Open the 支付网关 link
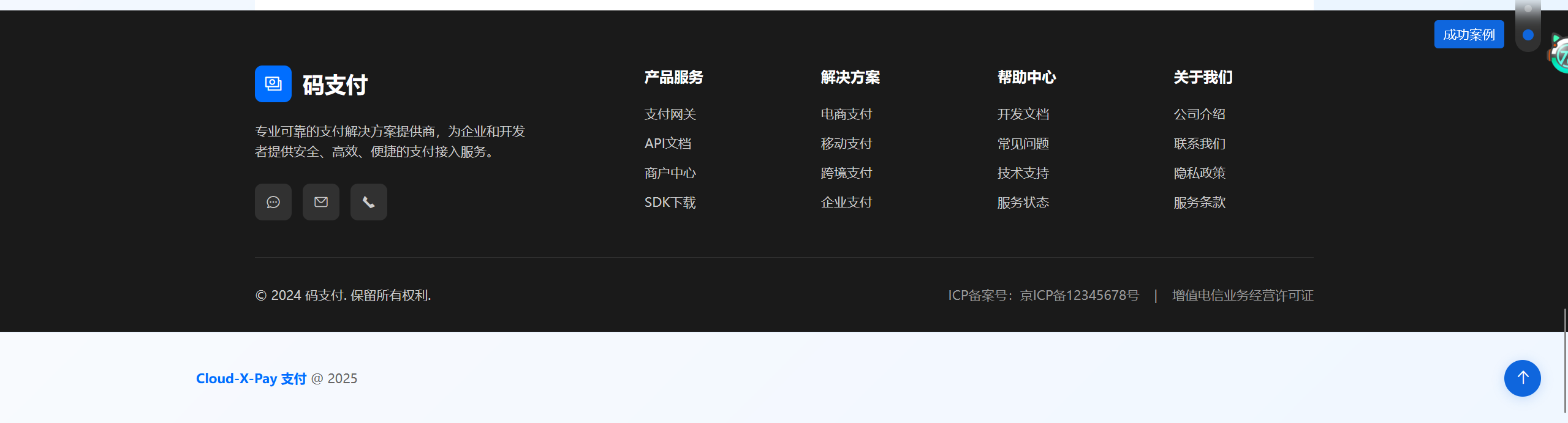 click(670, 114)
